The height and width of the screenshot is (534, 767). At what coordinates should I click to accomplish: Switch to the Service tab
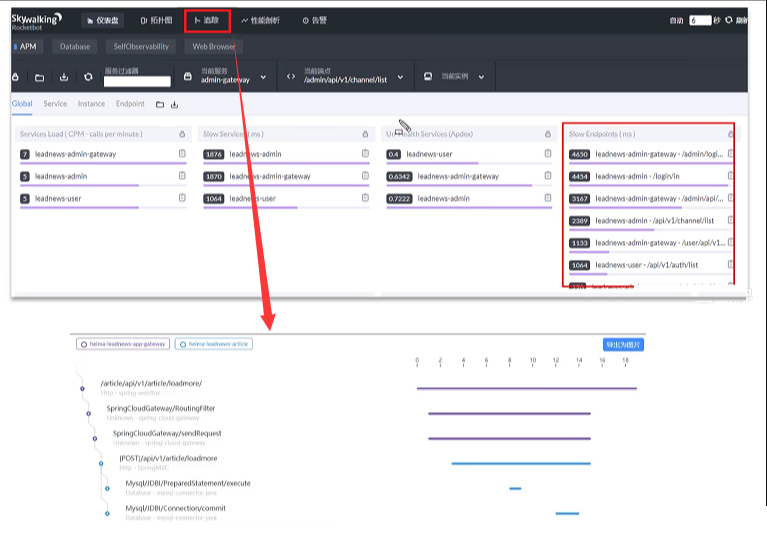(x=55, y=104)
